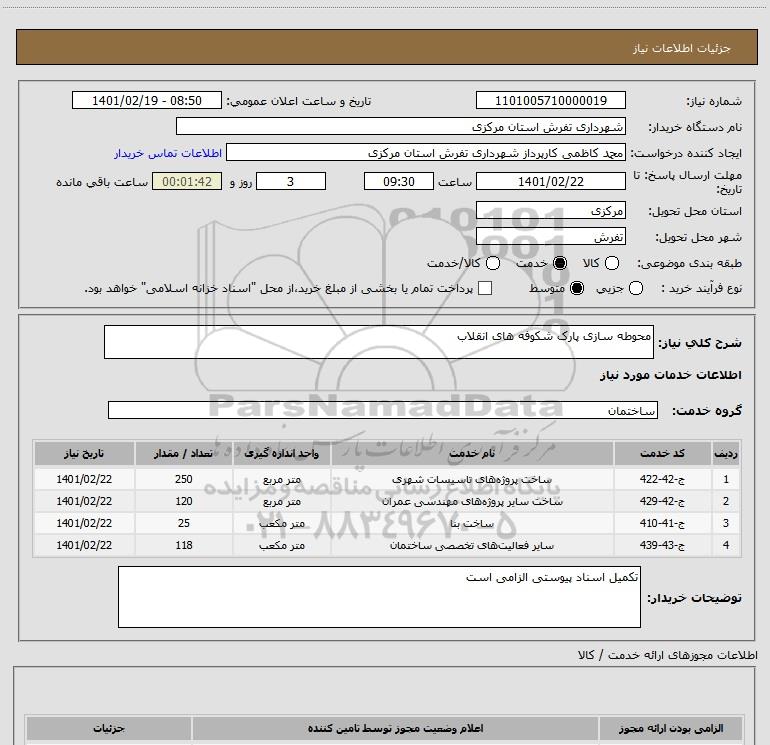
Task: Select service code ج-41-410 cell
Action: (x=662, y=524)
